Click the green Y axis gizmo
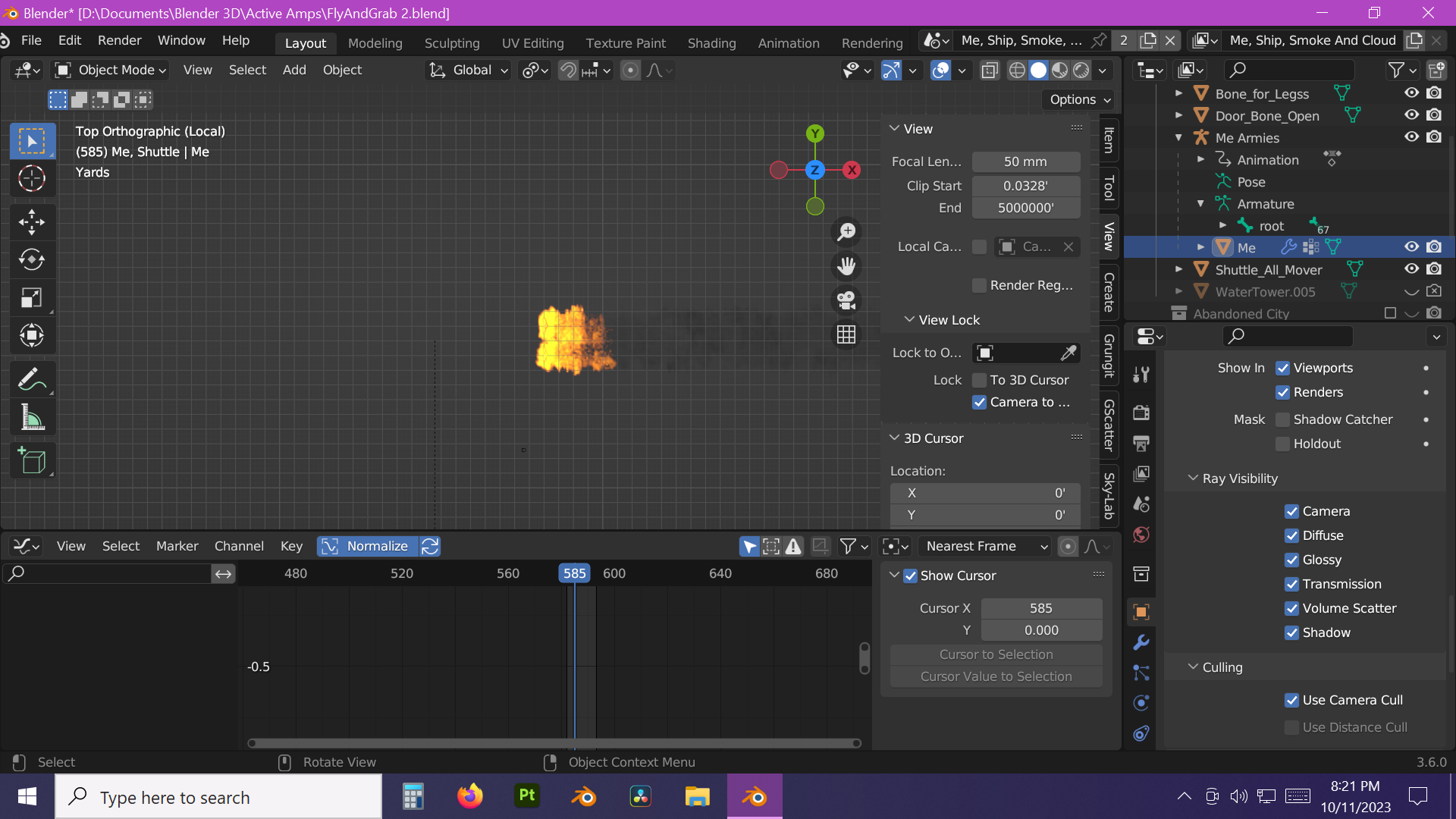The image size is (1456, 819). pos(815,134)
